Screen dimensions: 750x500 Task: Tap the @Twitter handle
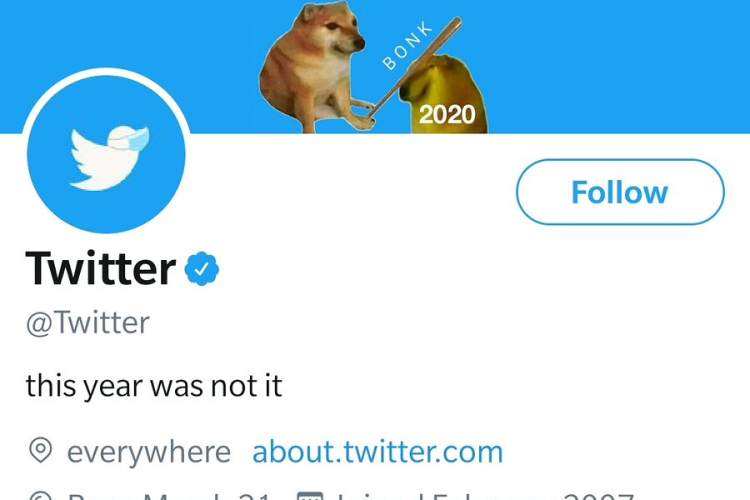coord(87,323)
